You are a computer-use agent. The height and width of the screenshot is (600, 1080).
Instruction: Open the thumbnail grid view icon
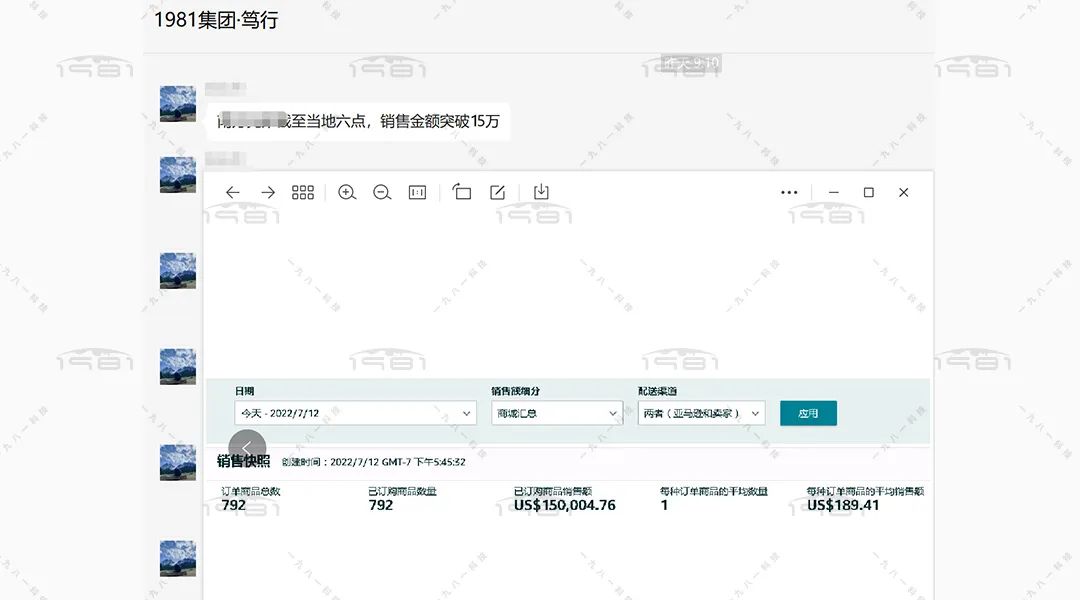(x=303, y=192)
